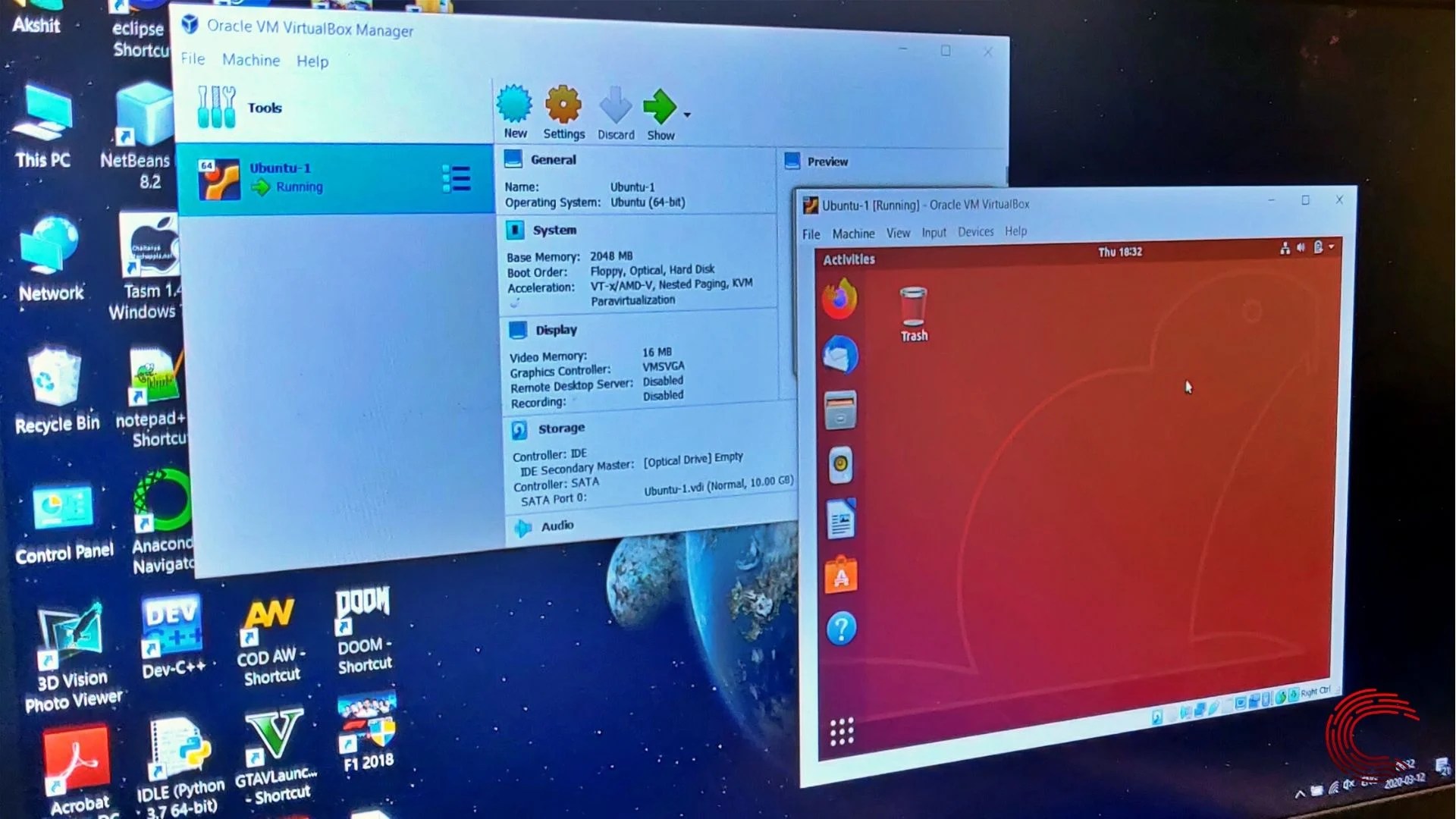Click the Ubuntu volume status icon
This screenshot has width=1456, height=819.
pos(1301,247)
